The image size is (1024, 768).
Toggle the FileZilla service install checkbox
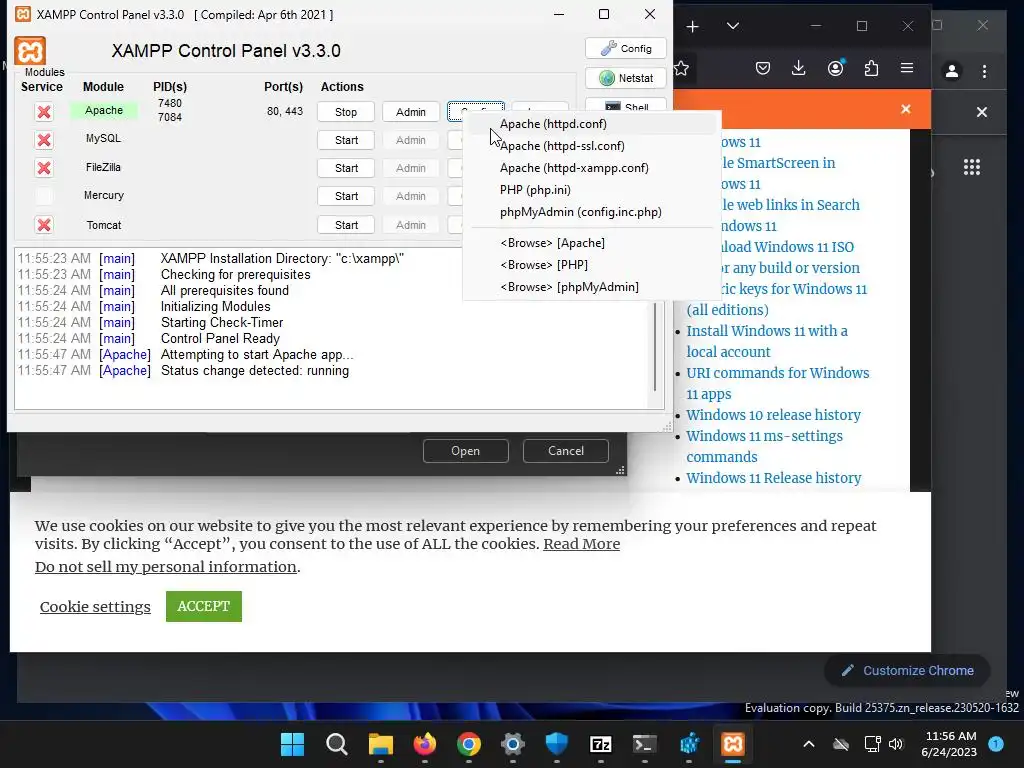tap(44, 168)
